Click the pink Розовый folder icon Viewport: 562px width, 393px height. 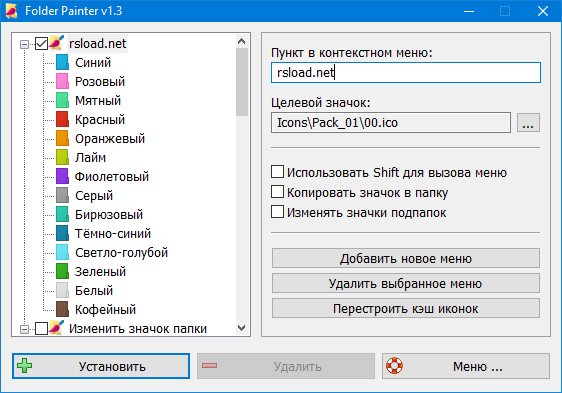(62, 81)
